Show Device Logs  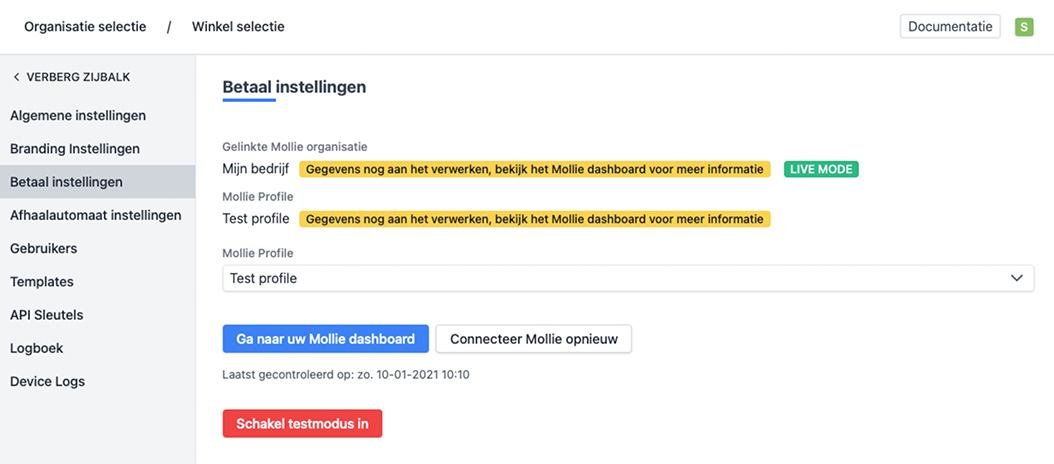[47, 381]
